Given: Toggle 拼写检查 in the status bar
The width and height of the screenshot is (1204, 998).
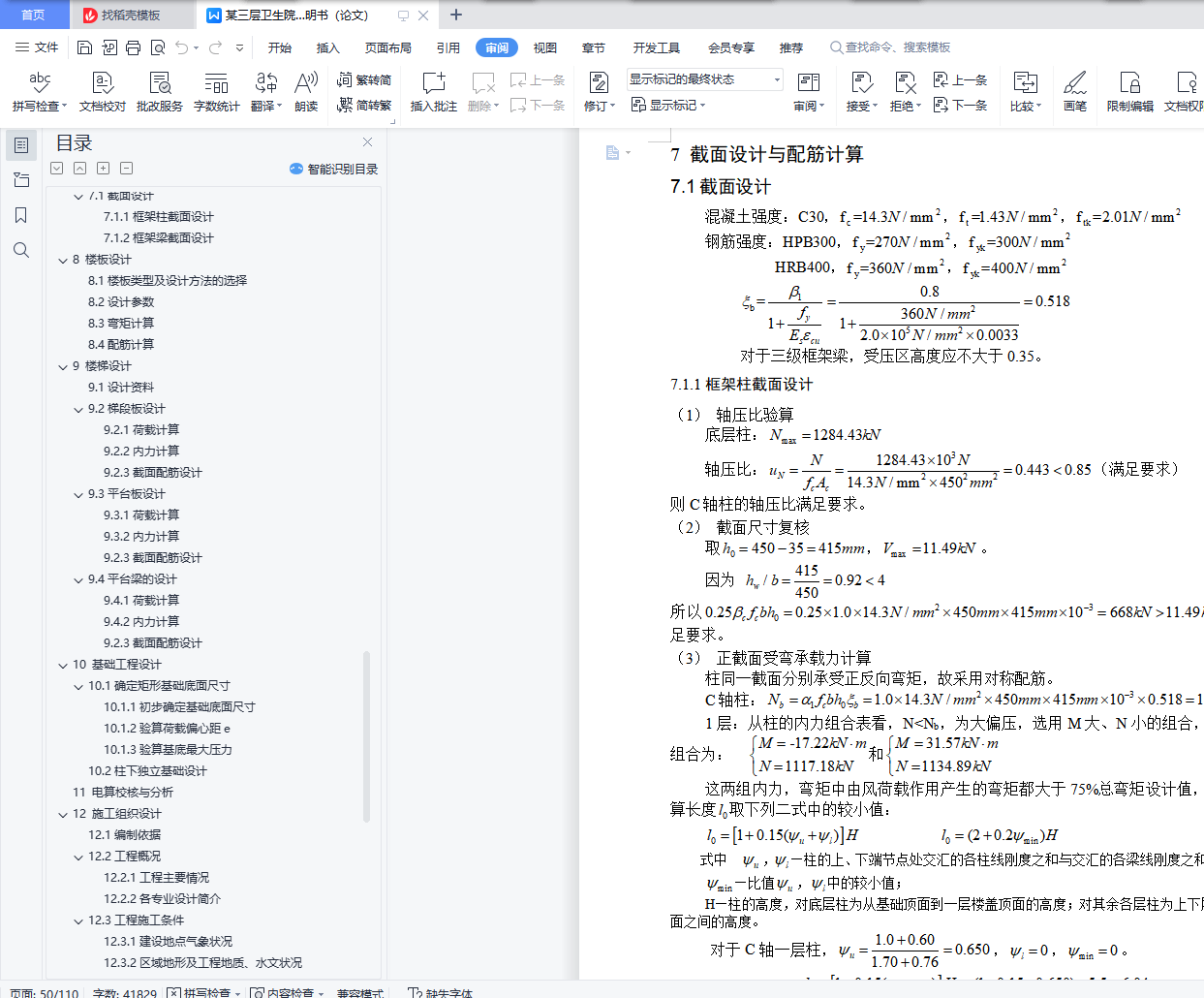Looking at the screenshot, I should (x=204, y=992).
